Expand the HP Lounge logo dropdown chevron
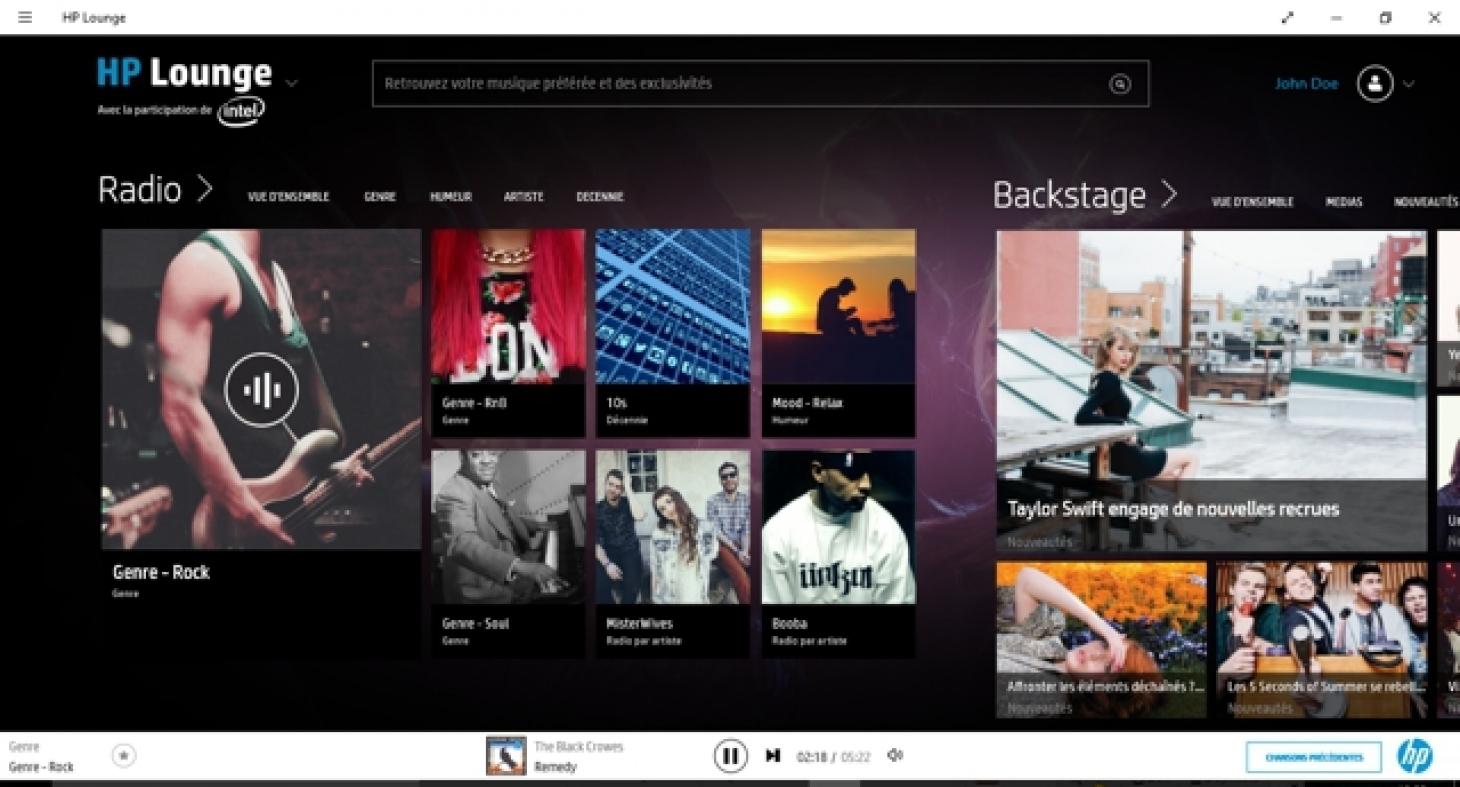 tap(291, 82)
